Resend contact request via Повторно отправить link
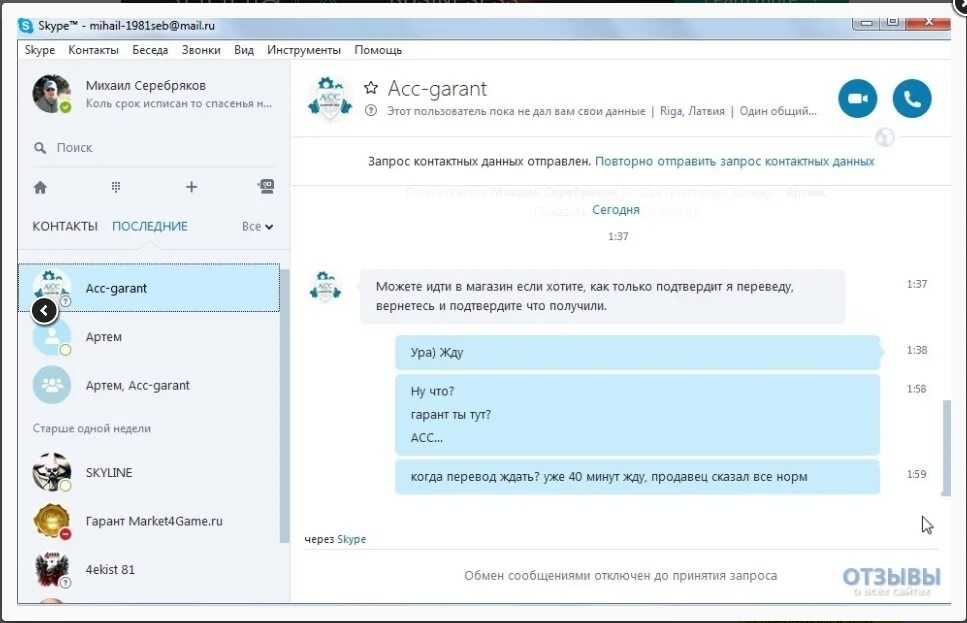 [x=735, y=161]
